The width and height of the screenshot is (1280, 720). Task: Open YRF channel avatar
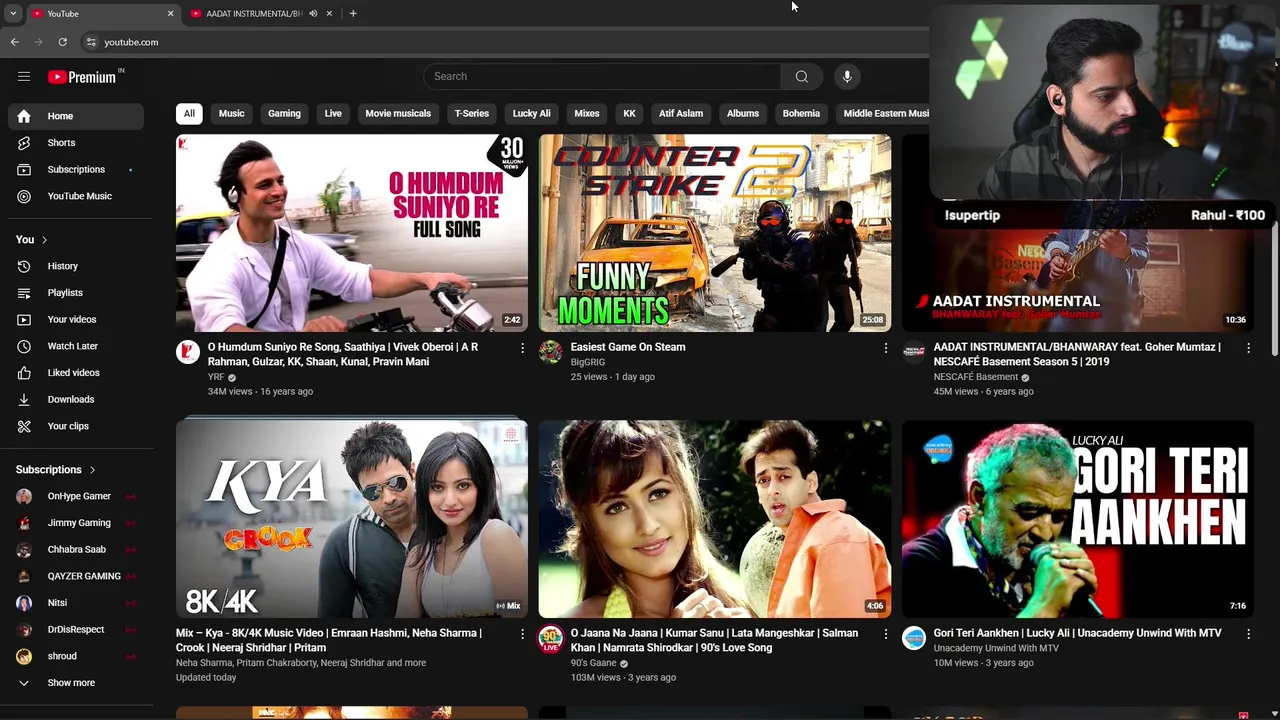pyautogui.click(x=188, y=351)
